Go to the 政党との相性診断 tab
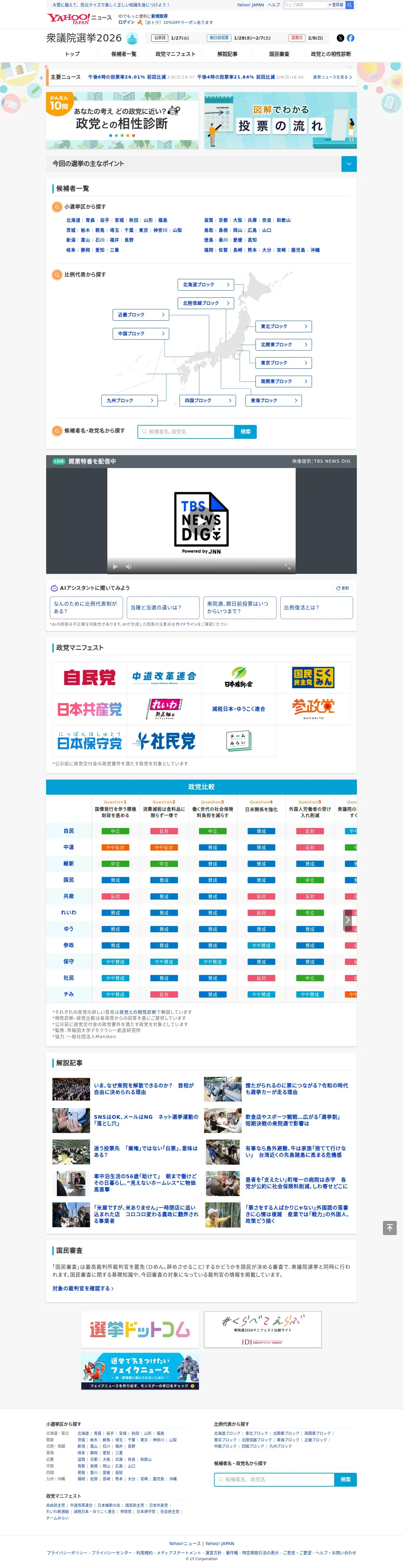The width and height of the screenshot is (403, 1568). click(x=331, y=54)
